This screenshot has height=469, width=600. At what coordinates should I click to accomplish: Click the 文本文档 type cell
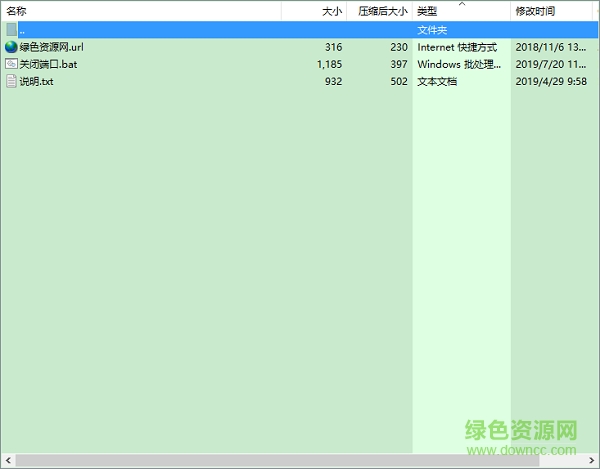click(437, 81)
